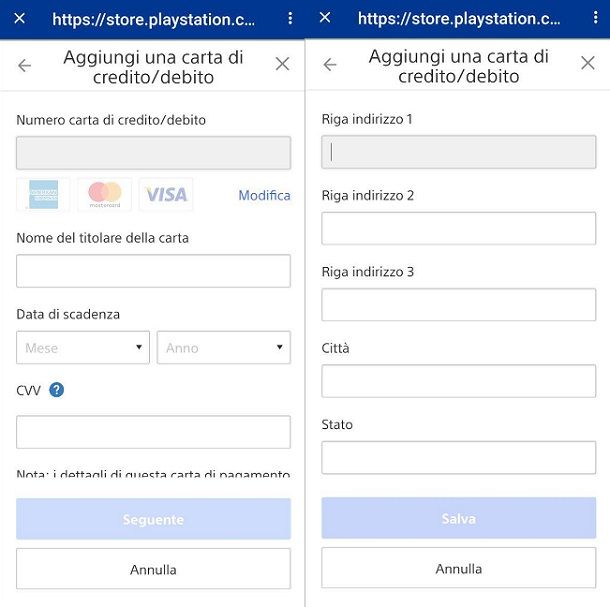This screenshot has height=607, width=610.
Task: Go back from right address form
Action: tap(330, 65)
